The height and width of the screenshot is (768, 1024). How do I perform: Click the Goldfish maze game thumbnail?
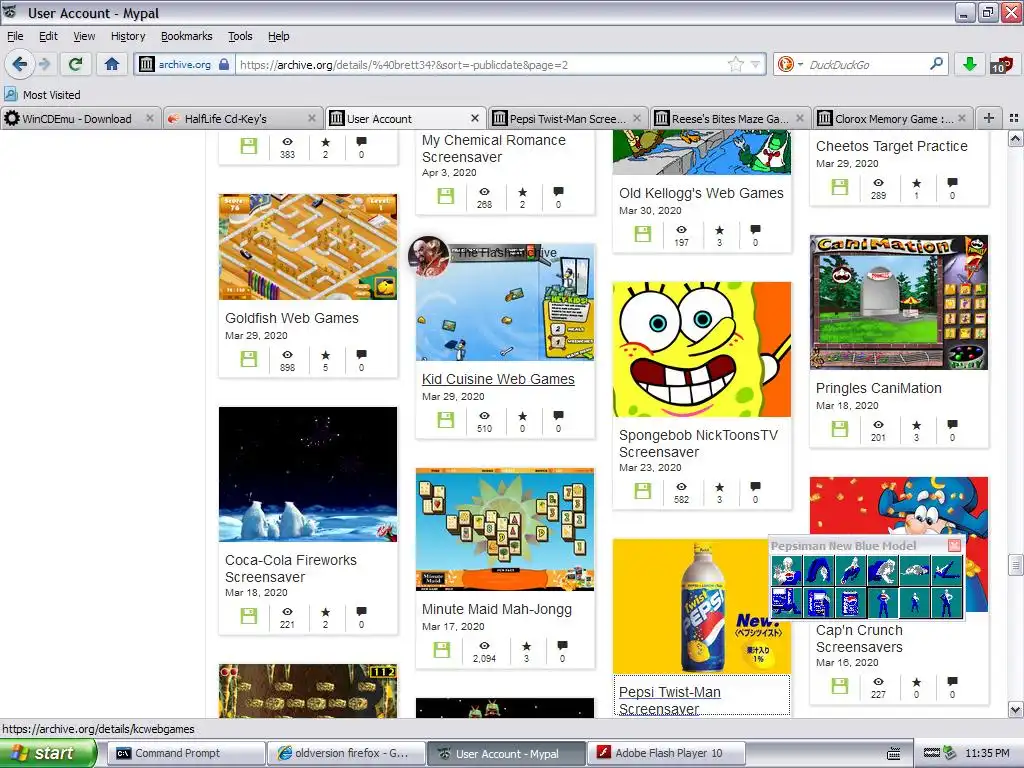click(308, 247)
